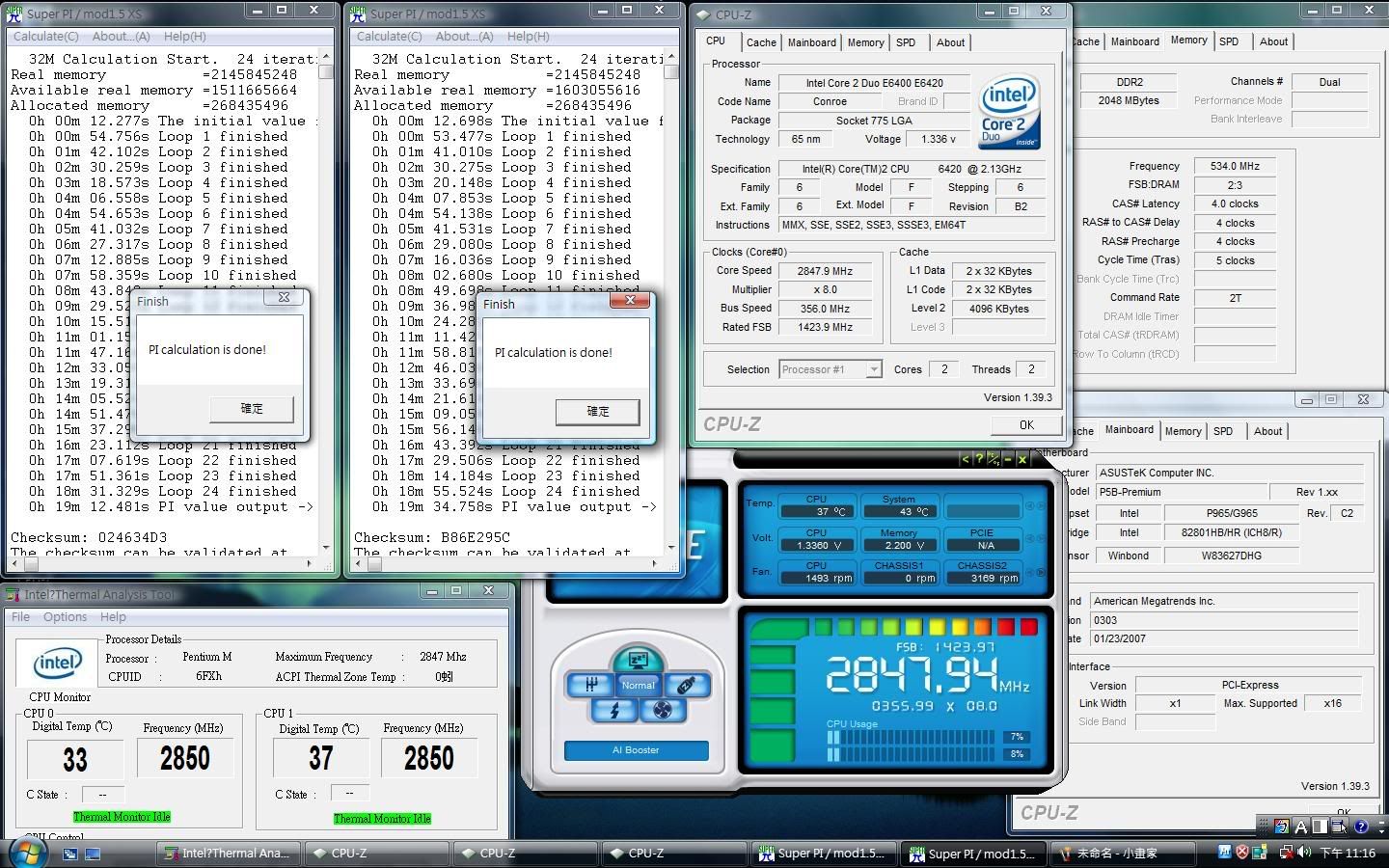1389x868 pixels.
Task: Select SPD tab in top-right CPU-Z Memory window
Action: pos(1229,41)
